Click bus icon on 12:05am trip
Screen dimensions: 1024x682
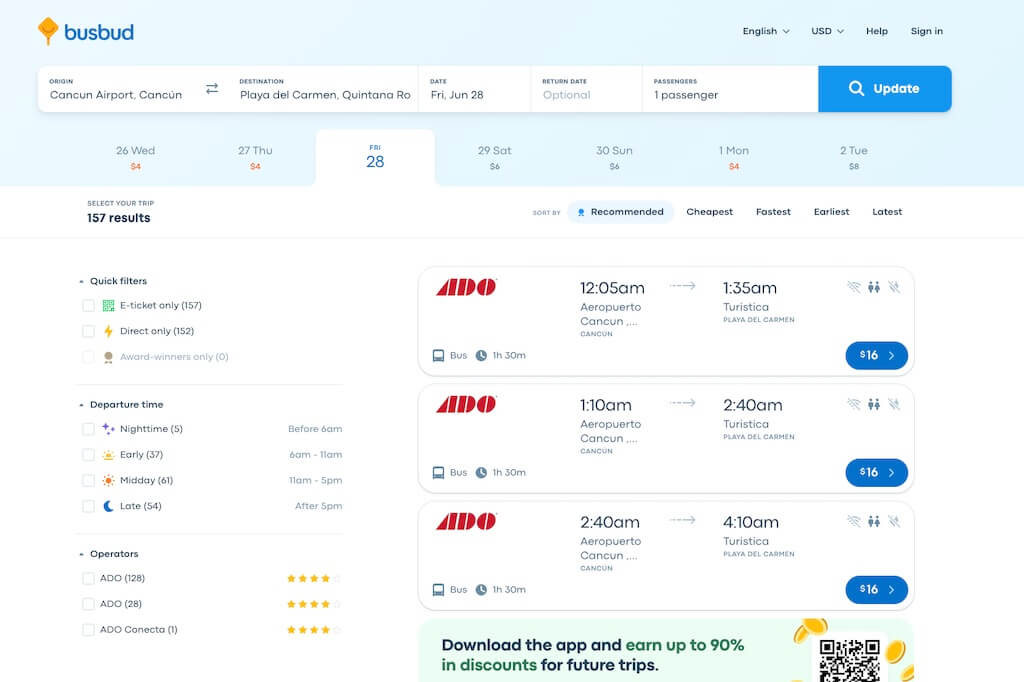tap(438, 355)
